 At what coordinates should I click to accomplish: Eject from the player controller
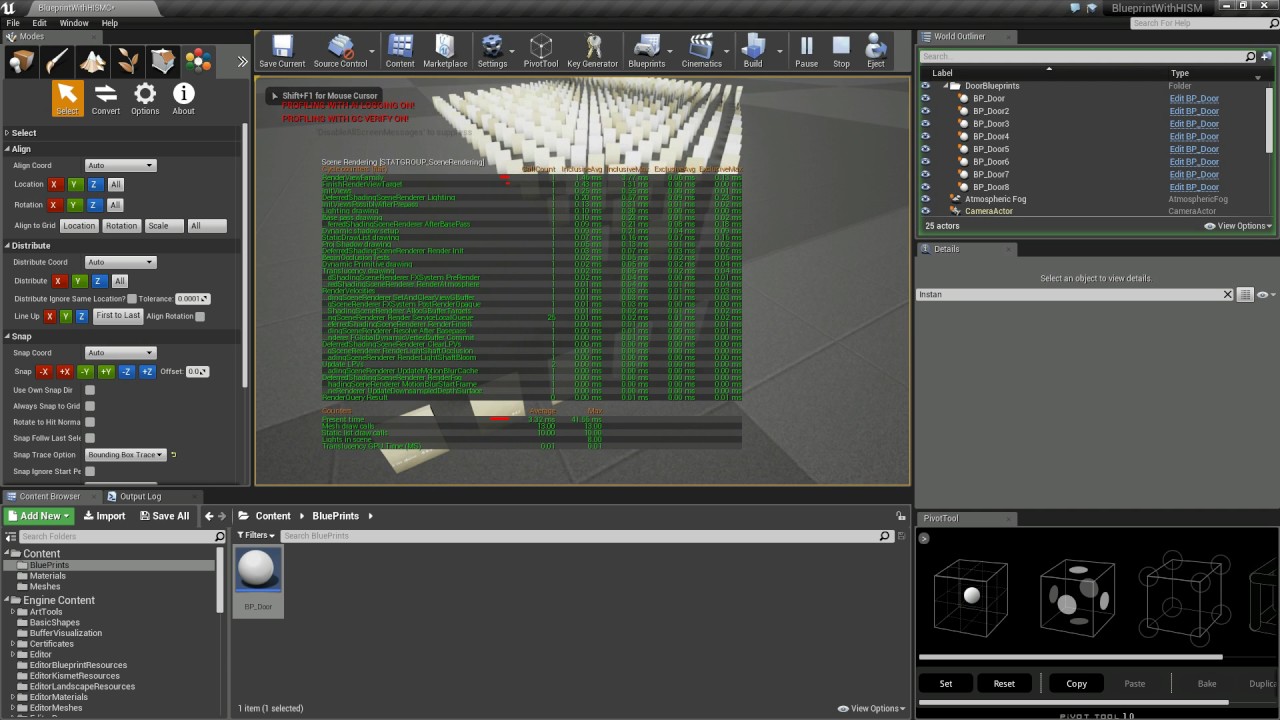tap(876, 51)
